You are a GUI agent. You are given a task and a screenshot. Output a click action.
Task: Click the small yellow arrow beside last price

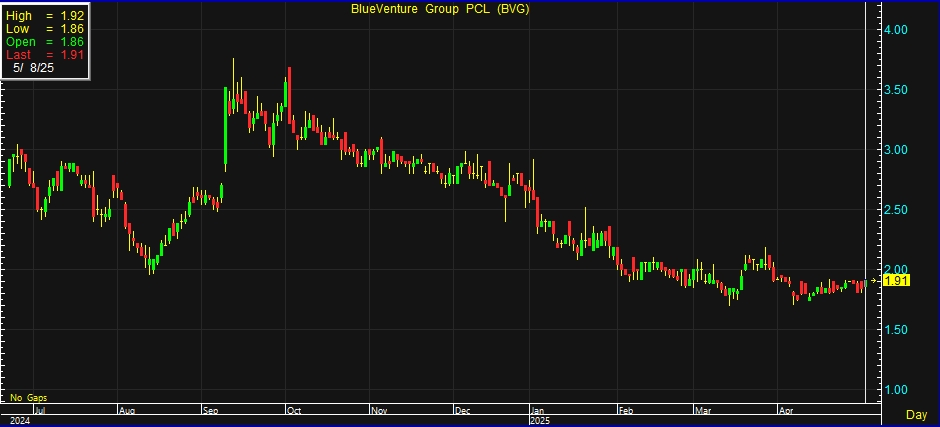coord(874,280)
